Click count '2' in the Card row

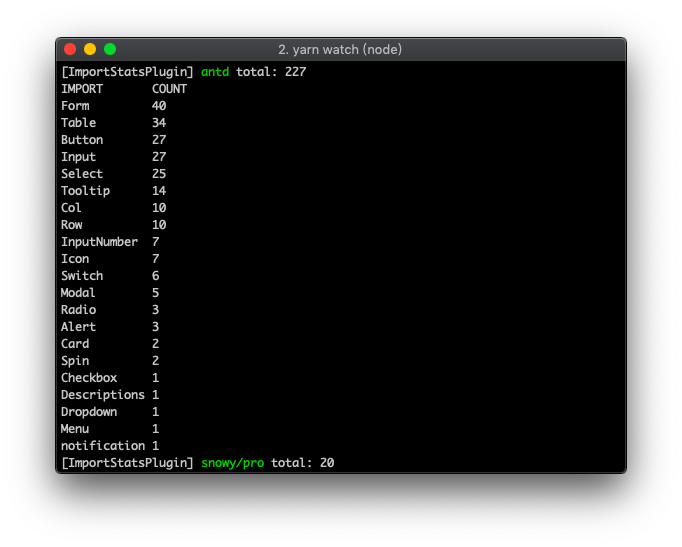pyautogui.click(x=155, y=344)
